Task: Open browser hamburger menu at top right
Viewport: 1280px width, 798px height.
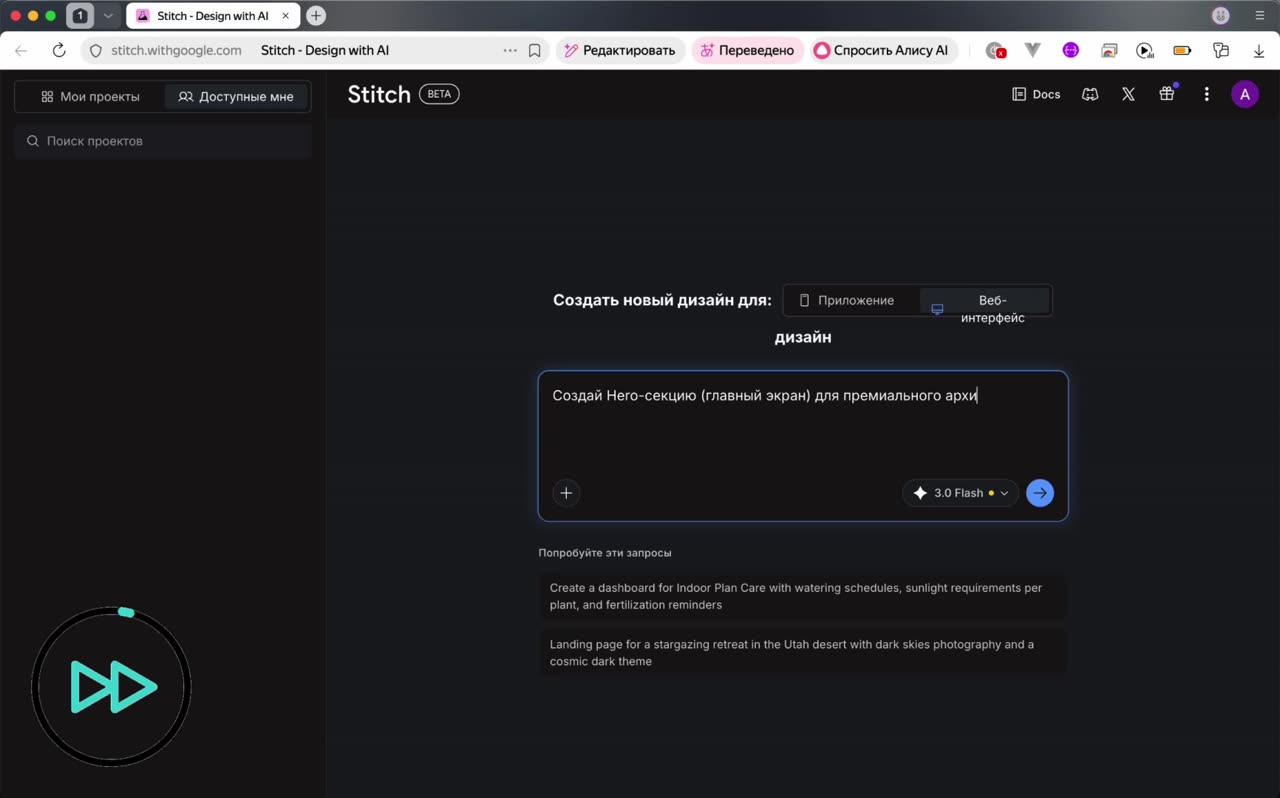Action: pos(1260,16)
